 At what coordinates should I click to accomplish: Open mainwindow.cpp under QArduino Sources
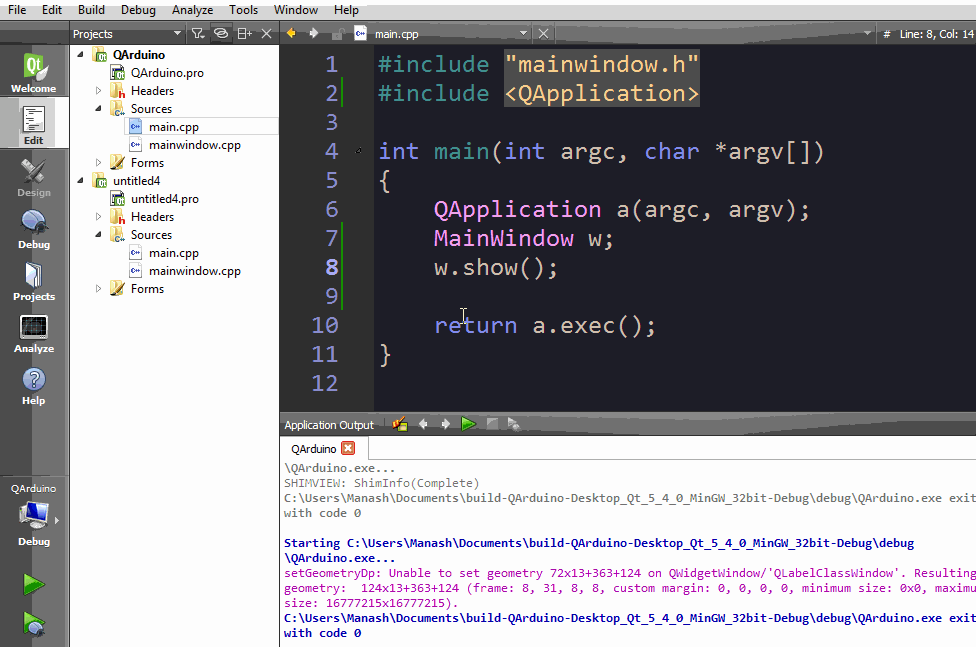pyautogui.click(x=194, y=145)
